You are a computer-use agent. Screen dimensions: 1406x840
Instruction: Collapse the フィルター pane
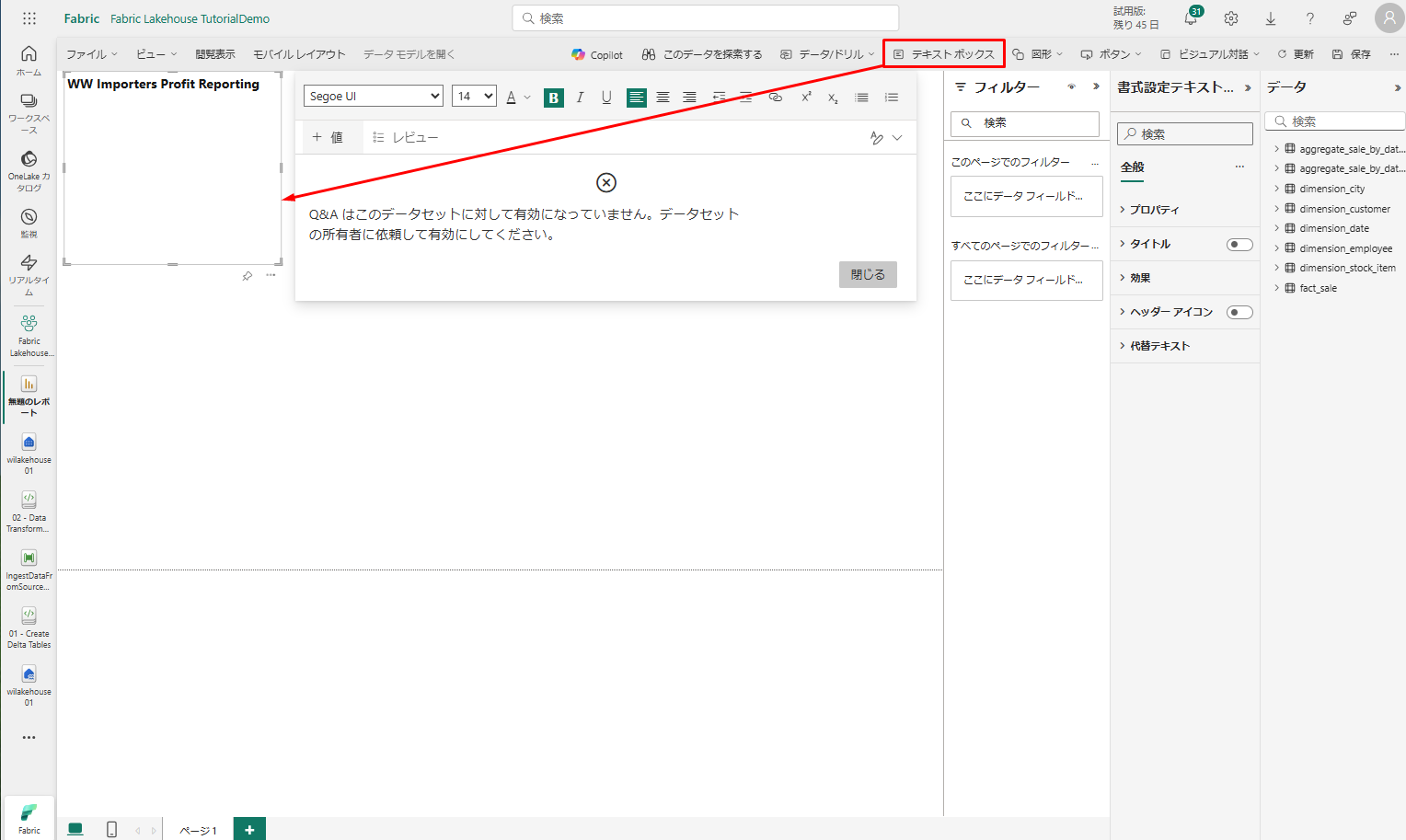coord(1096,86)
